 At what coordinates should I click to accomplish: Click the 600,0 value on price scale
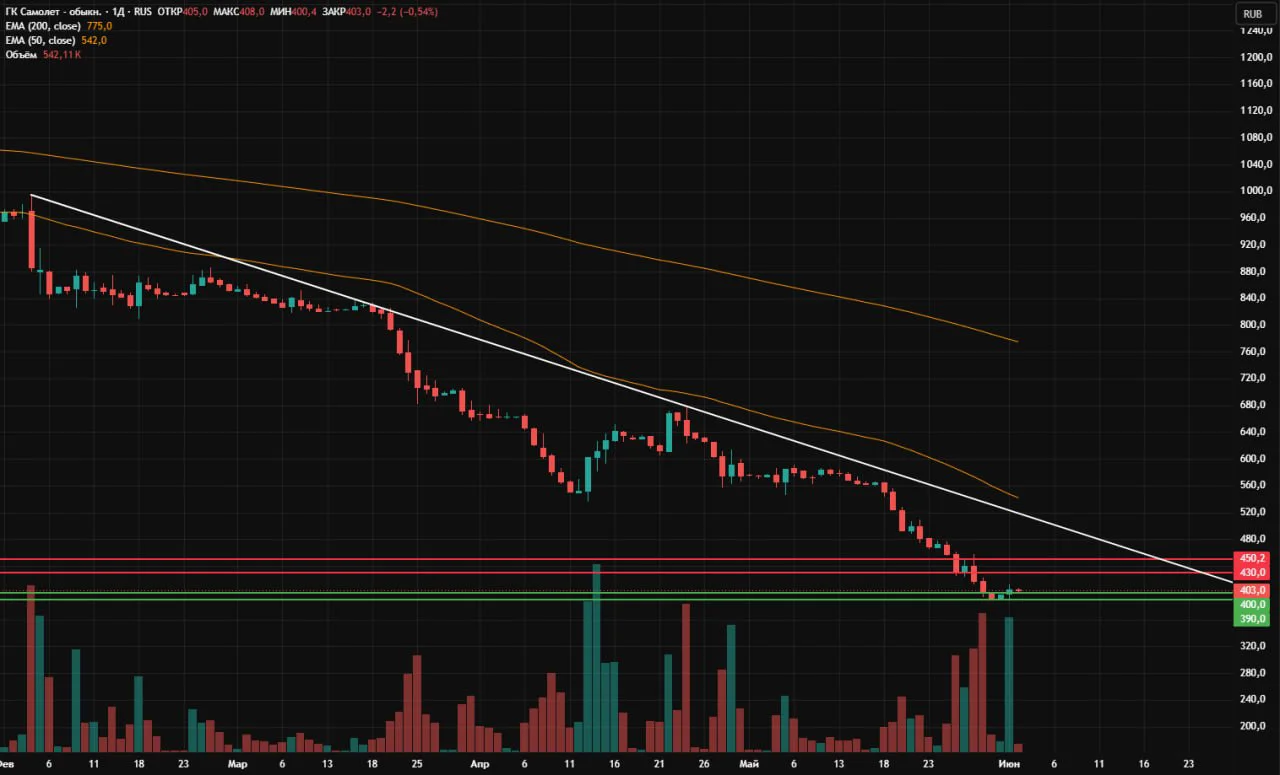(x=1255, y=458)
